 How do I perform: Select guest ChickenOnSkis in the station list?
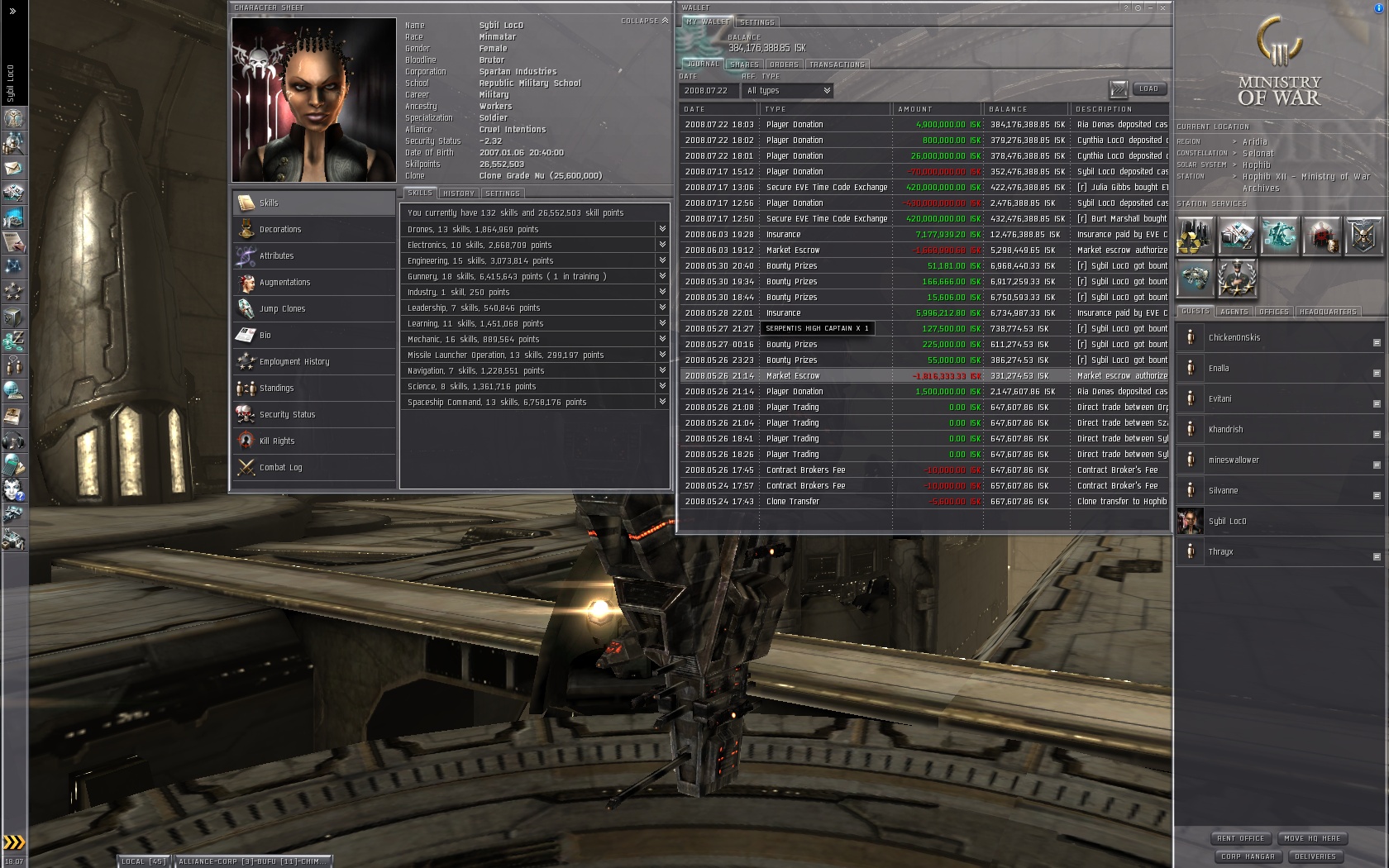1279,337
